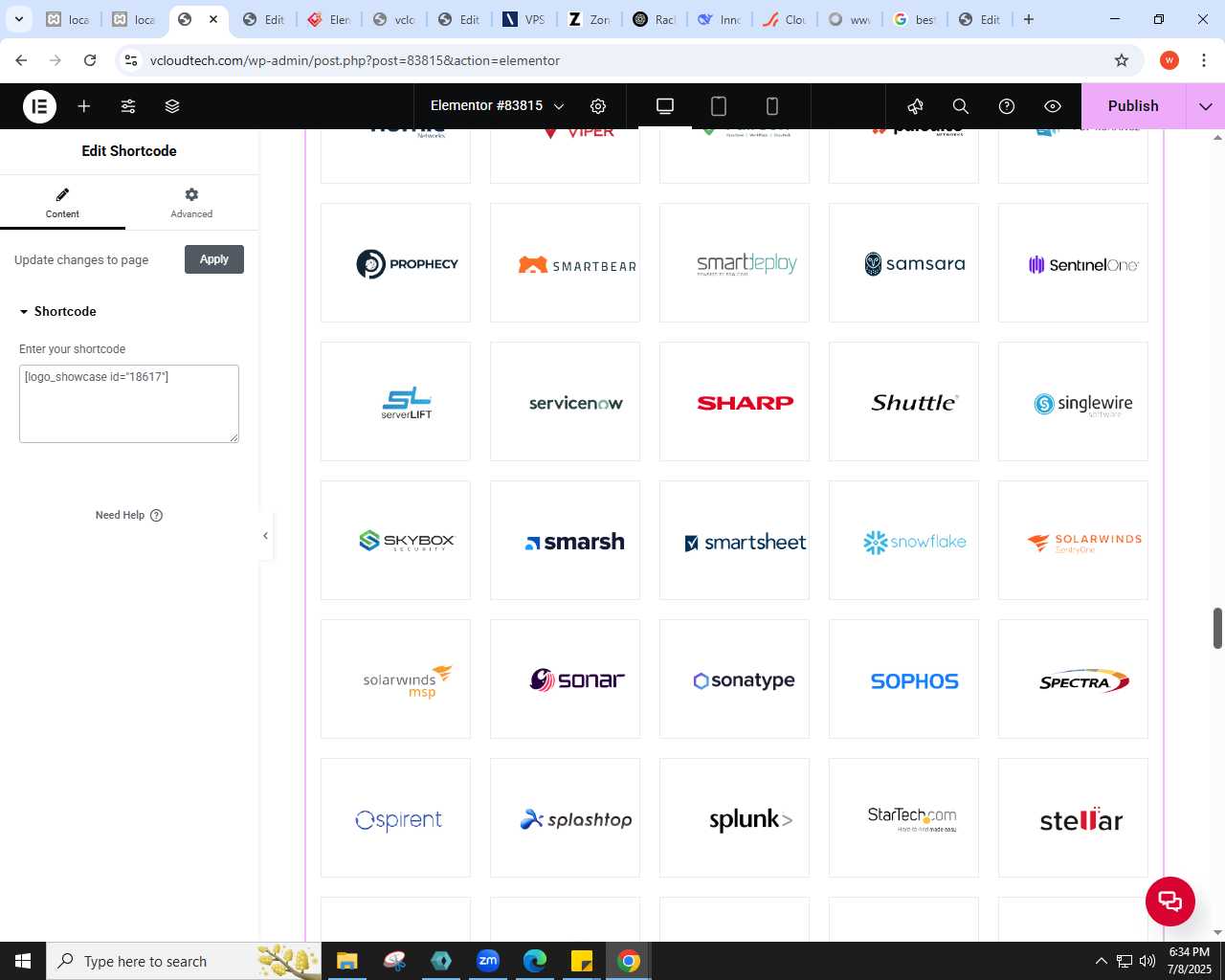
Task: Select the SOPHOS logo tile
Action: point(903,679)
